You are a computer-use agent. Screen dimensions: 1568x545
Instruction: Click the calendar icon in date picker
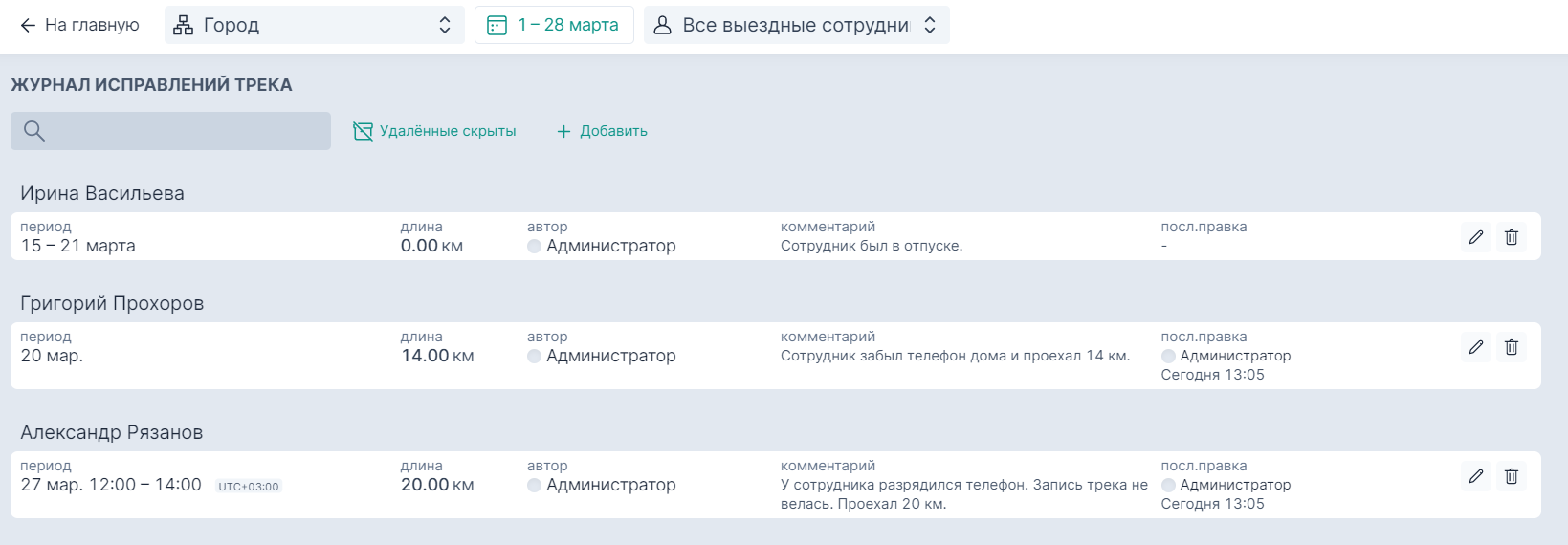click(497, 26)
